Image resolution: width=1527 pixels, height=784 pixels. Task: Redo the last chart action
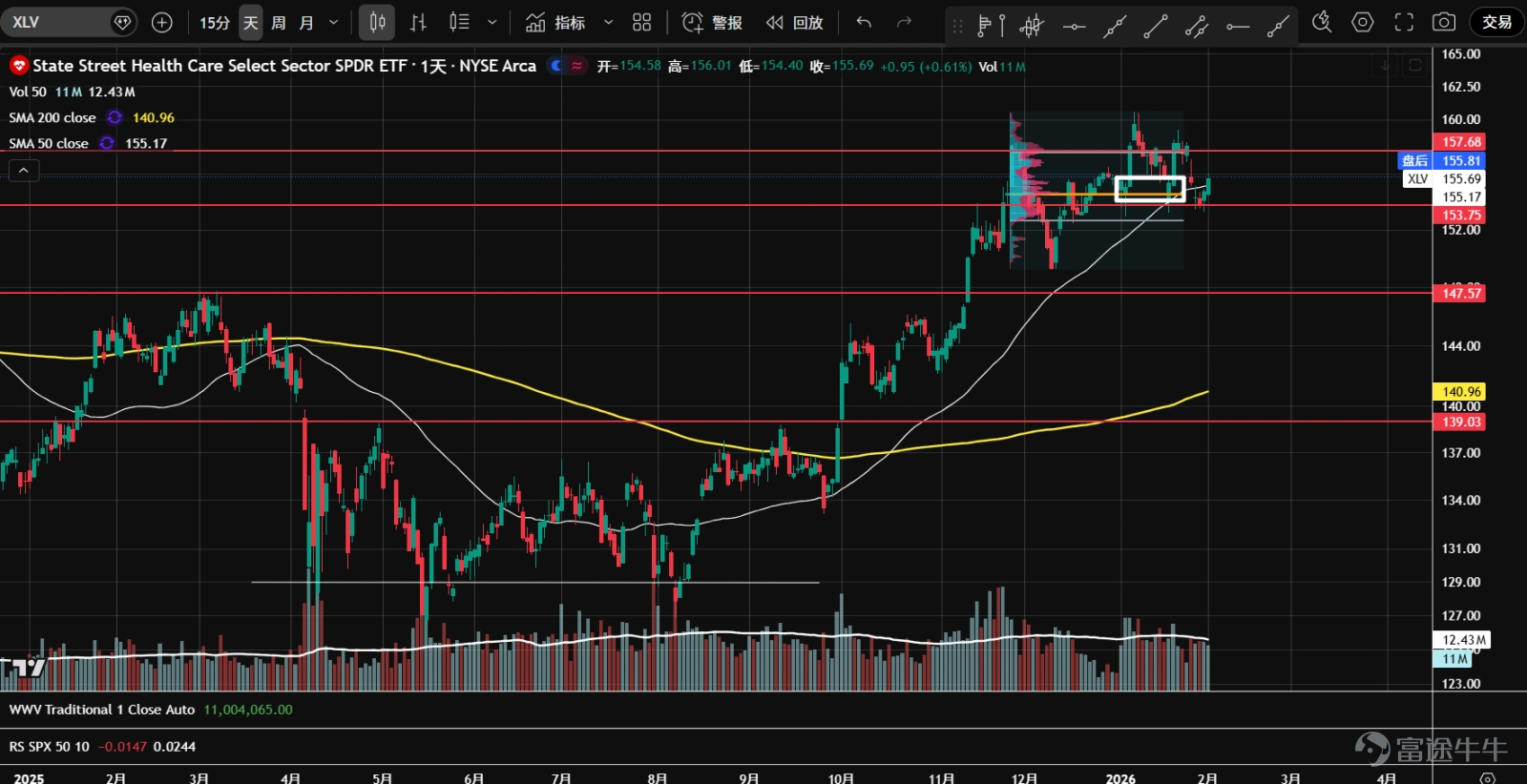click(x=904, y=22)
